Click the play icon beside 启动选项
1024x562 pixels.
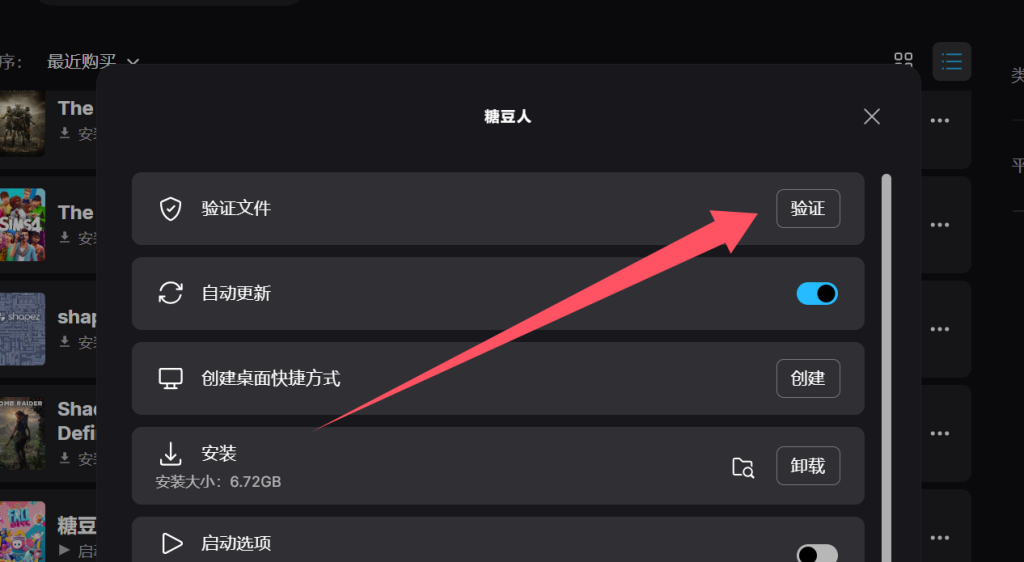(x=172, y=543)
